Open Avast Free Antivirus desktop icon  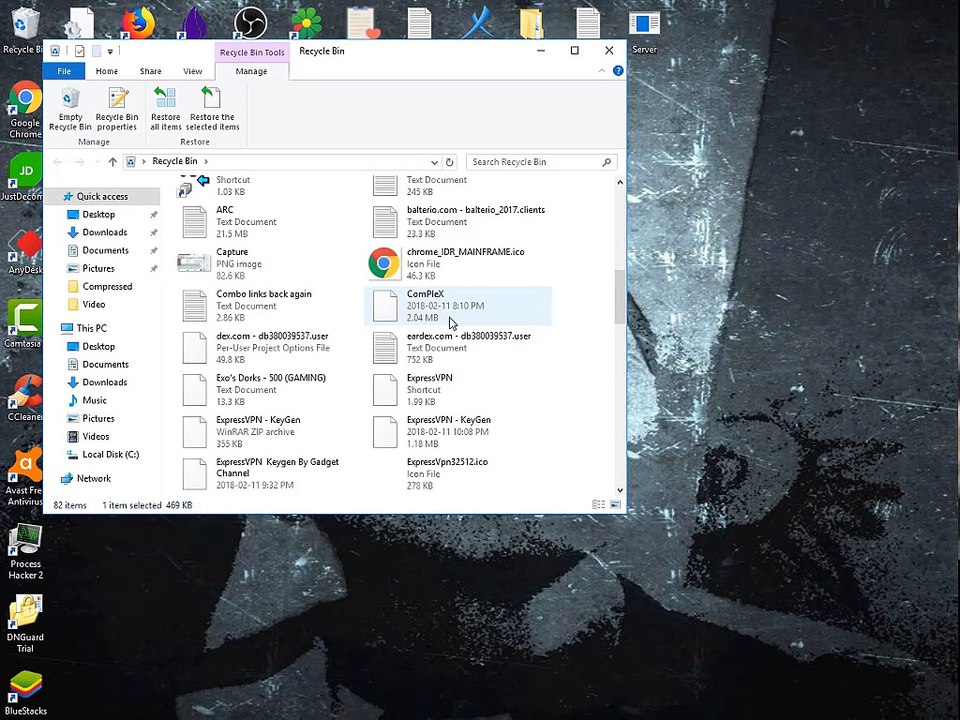click(x=24, y=476)
